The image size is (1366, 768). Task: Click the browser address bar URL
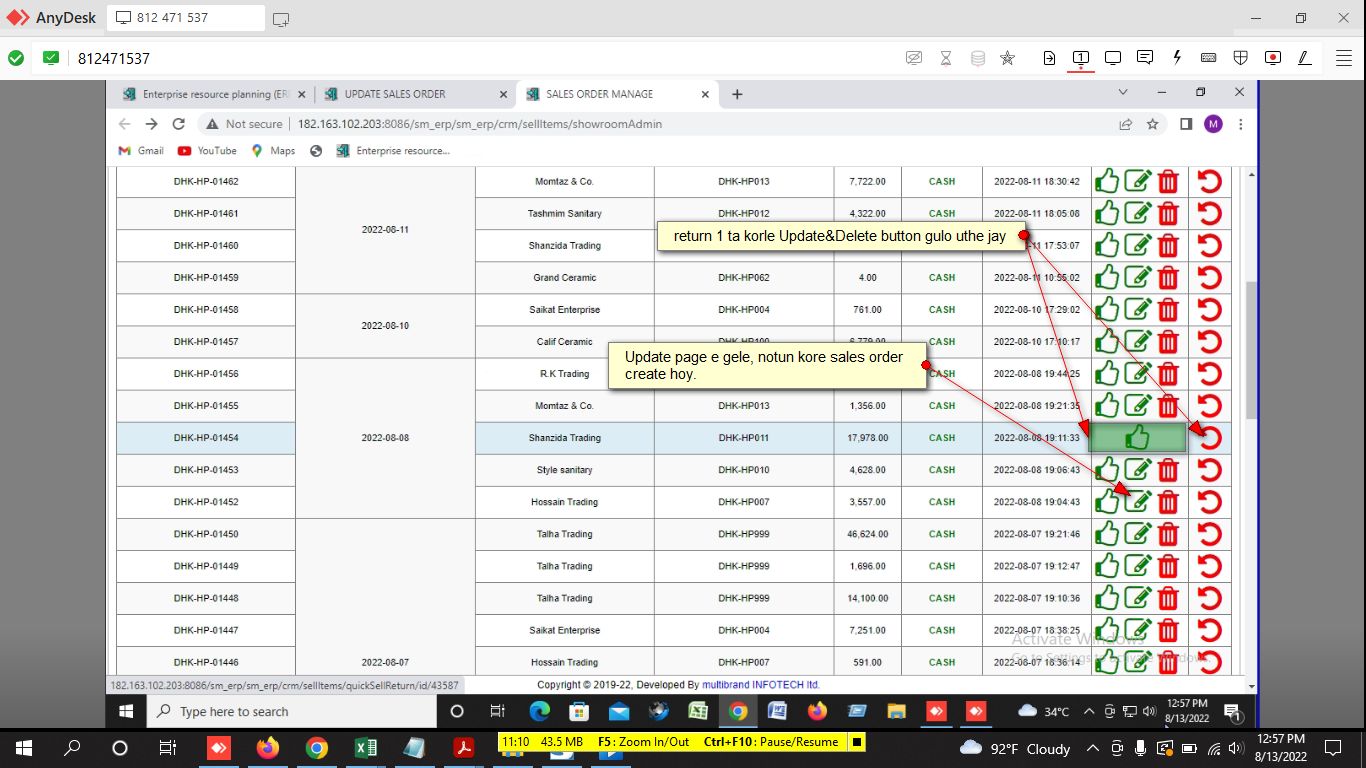point(480,124)
